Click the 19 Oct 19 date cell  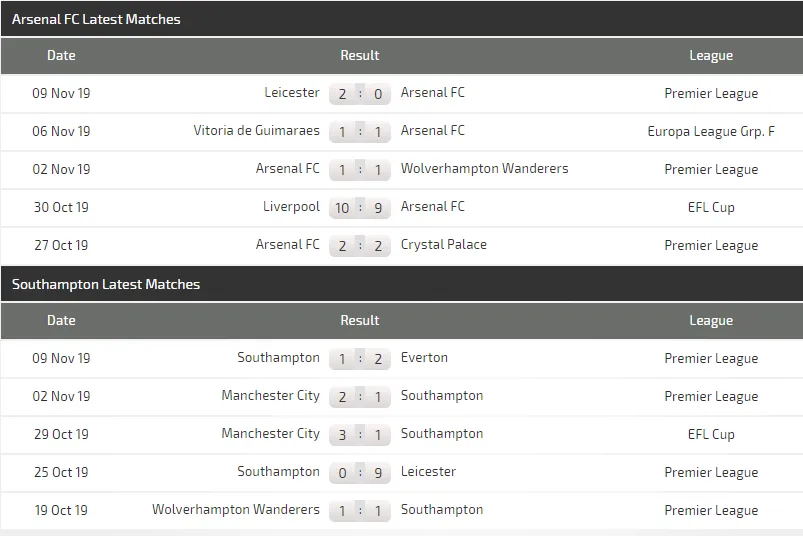[x=61, y=510]
